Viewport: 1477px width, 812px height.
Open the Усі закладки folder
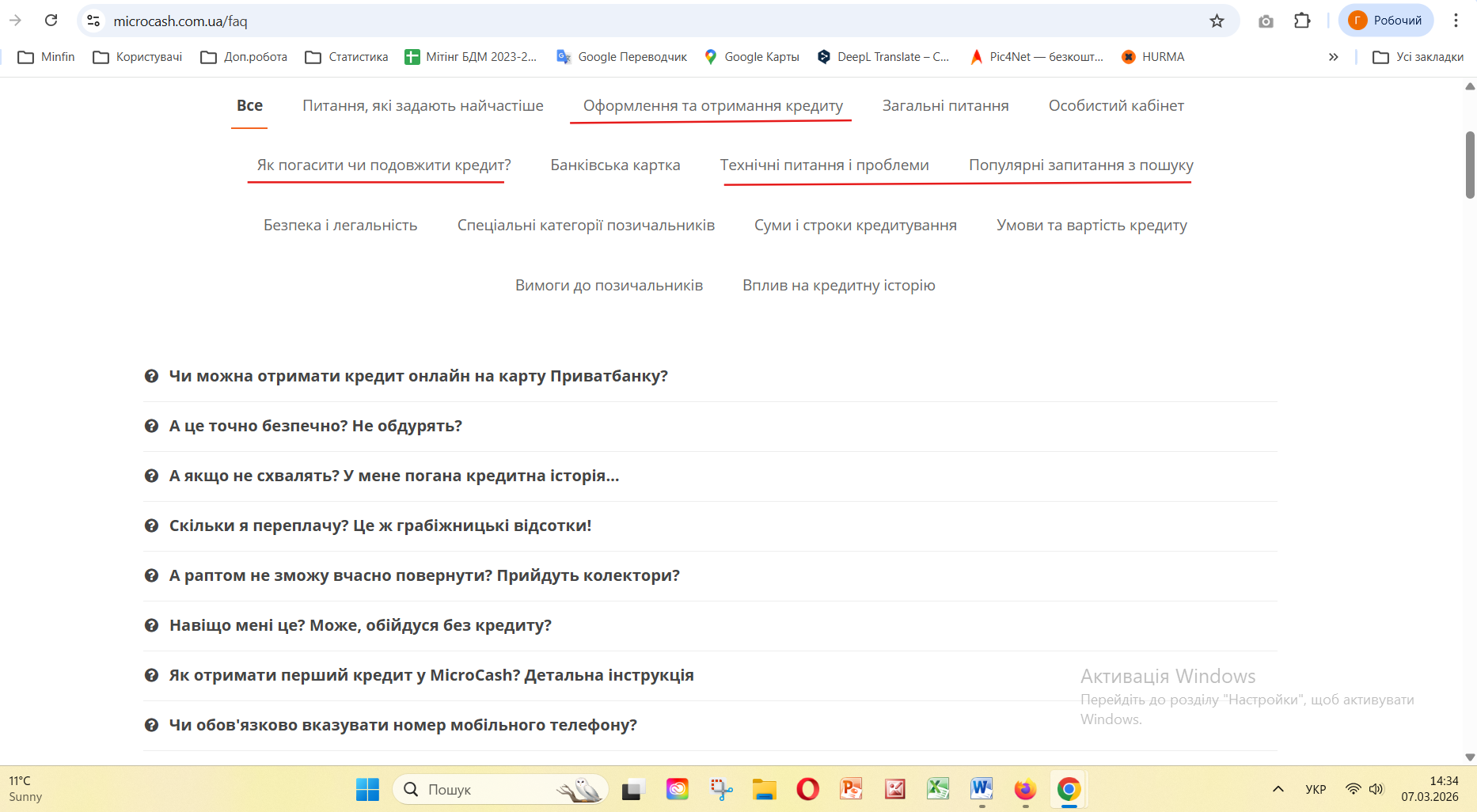(x=1418, y=57)
